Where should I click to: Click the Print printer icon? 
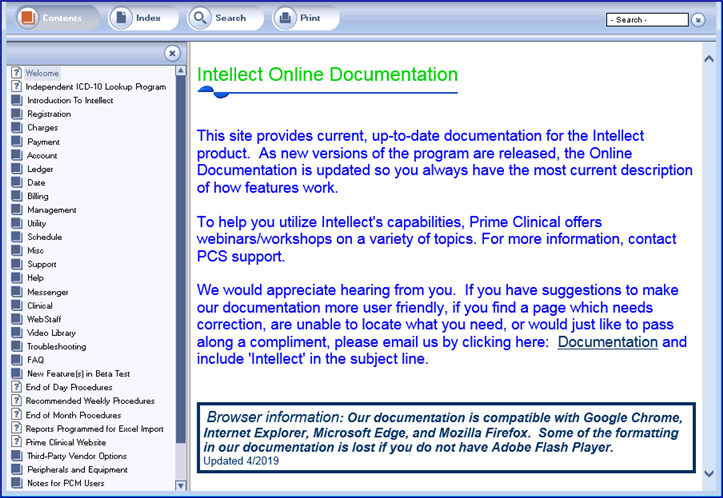click(285, 18)
